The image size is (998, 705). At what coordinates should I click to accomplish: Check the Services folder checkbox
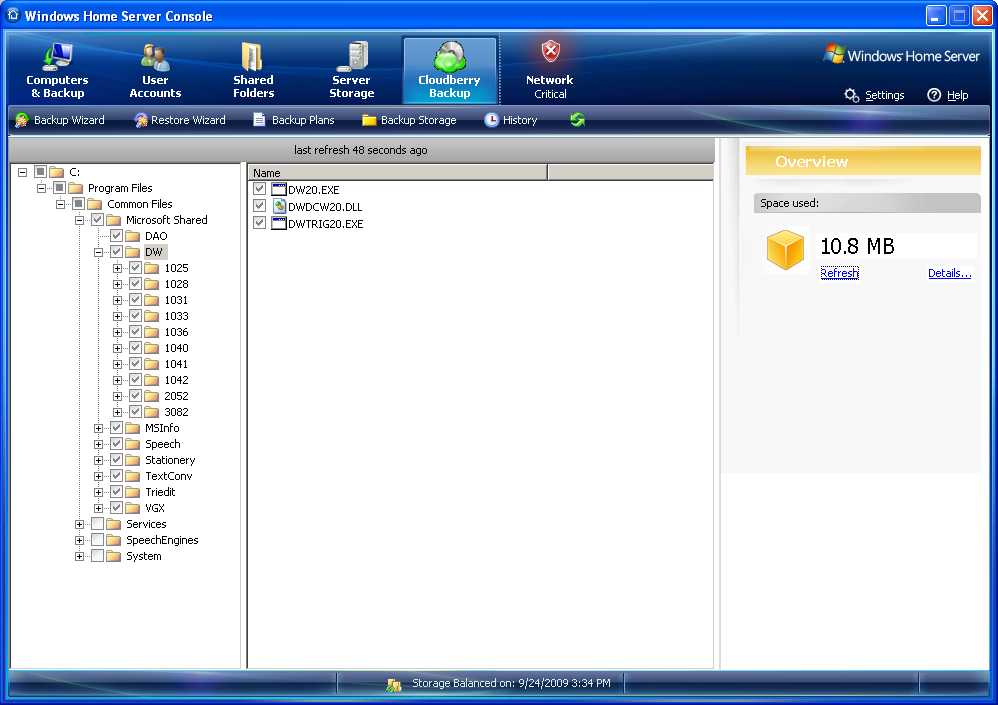point(97,524)
